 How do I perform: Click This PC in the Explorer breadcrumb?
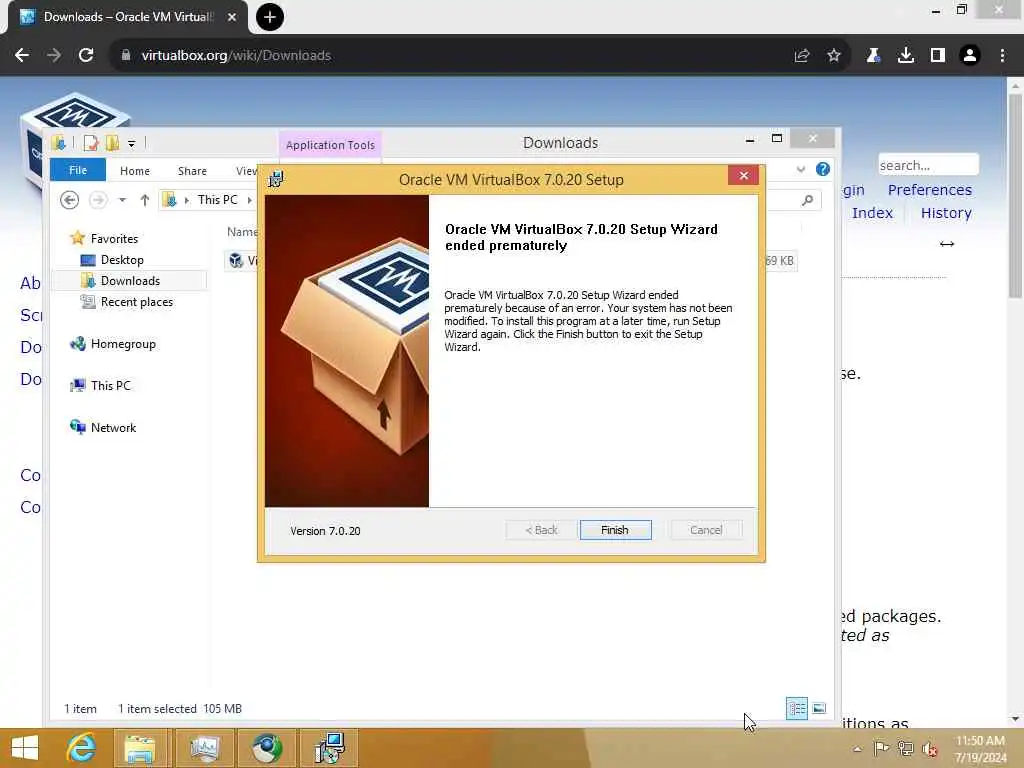[217, 200]
